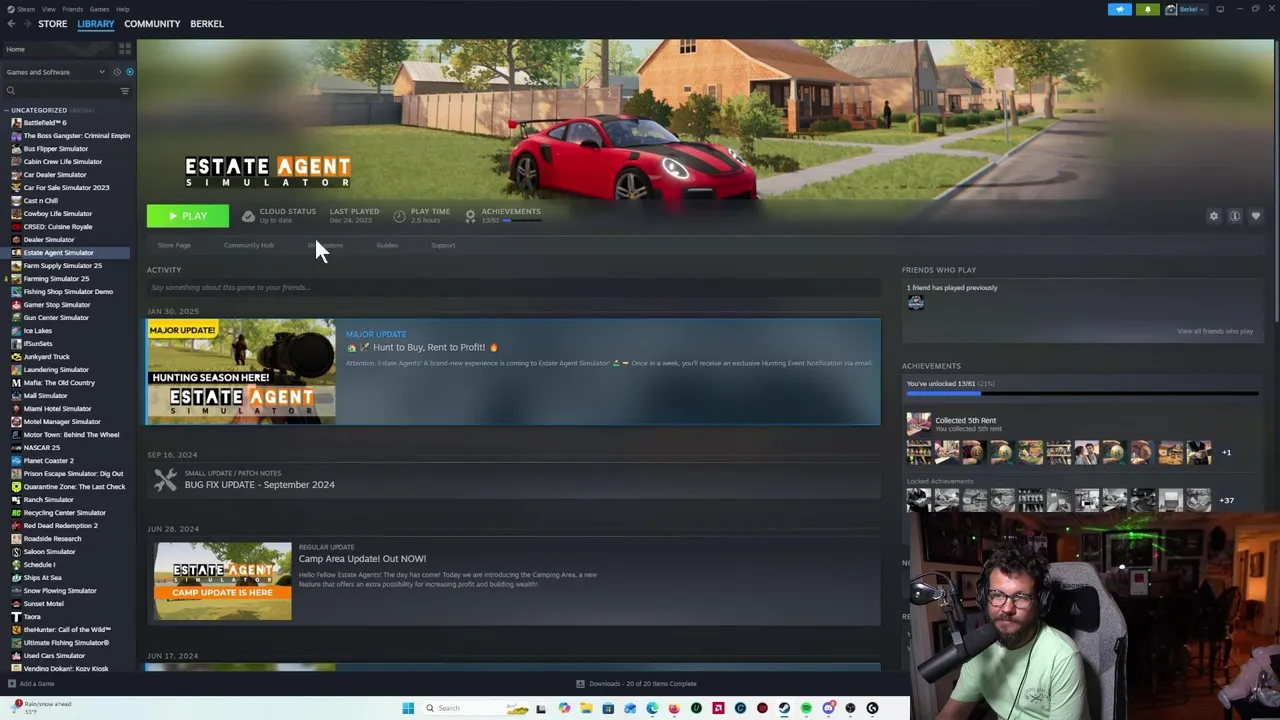Open File Explorer from the taskbar
This screenshot has height=720, width=1280.
[x=586, y=708]
